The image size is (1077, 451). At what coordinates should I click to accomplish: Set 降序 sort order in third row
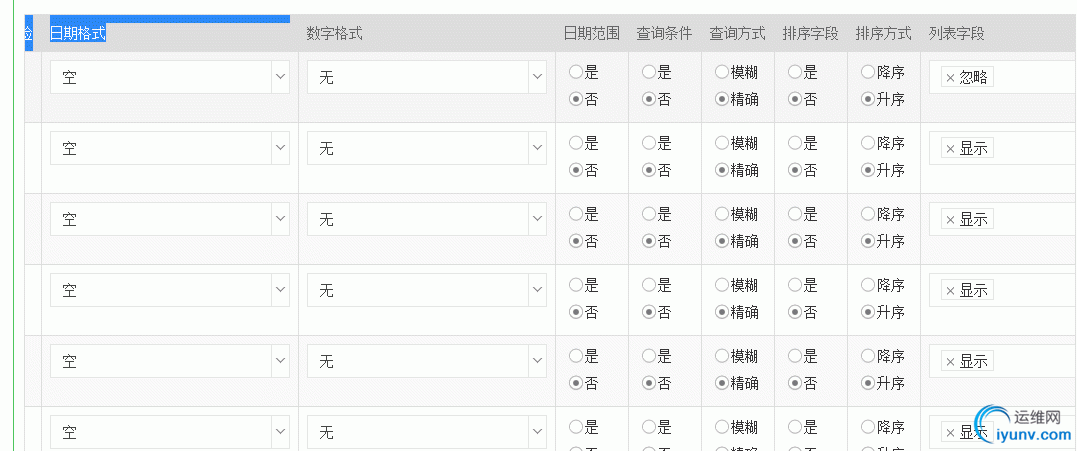868,214
